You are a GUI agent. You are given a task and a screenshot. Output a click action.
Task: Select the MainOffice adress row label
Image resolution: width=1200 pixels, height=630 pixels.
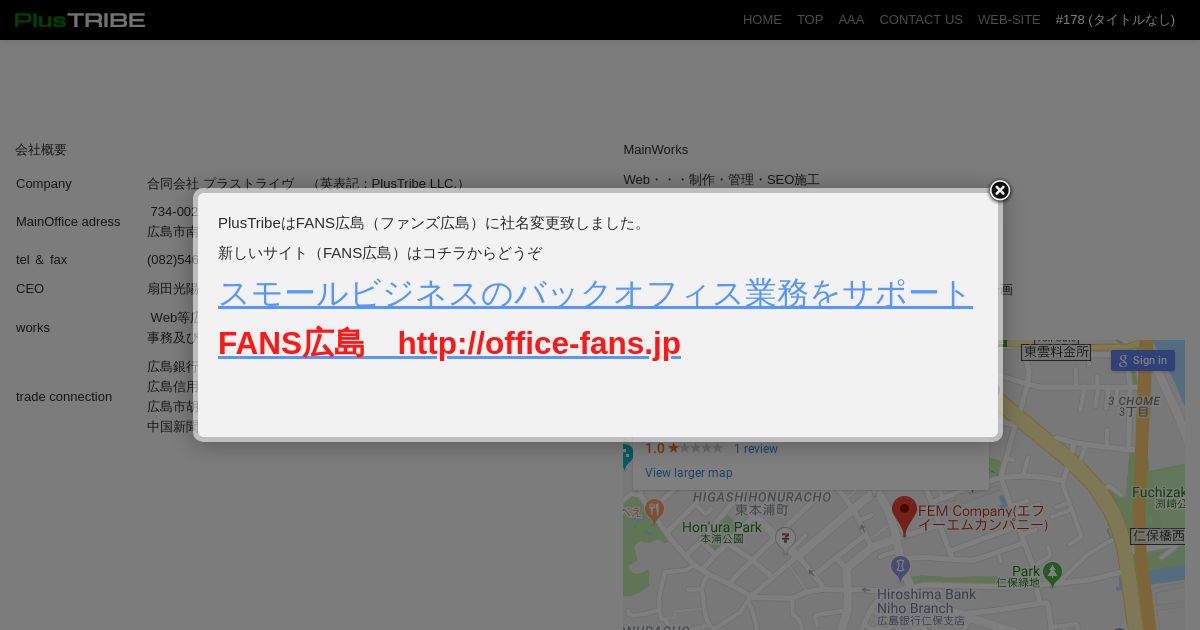(x=68, y=222)
